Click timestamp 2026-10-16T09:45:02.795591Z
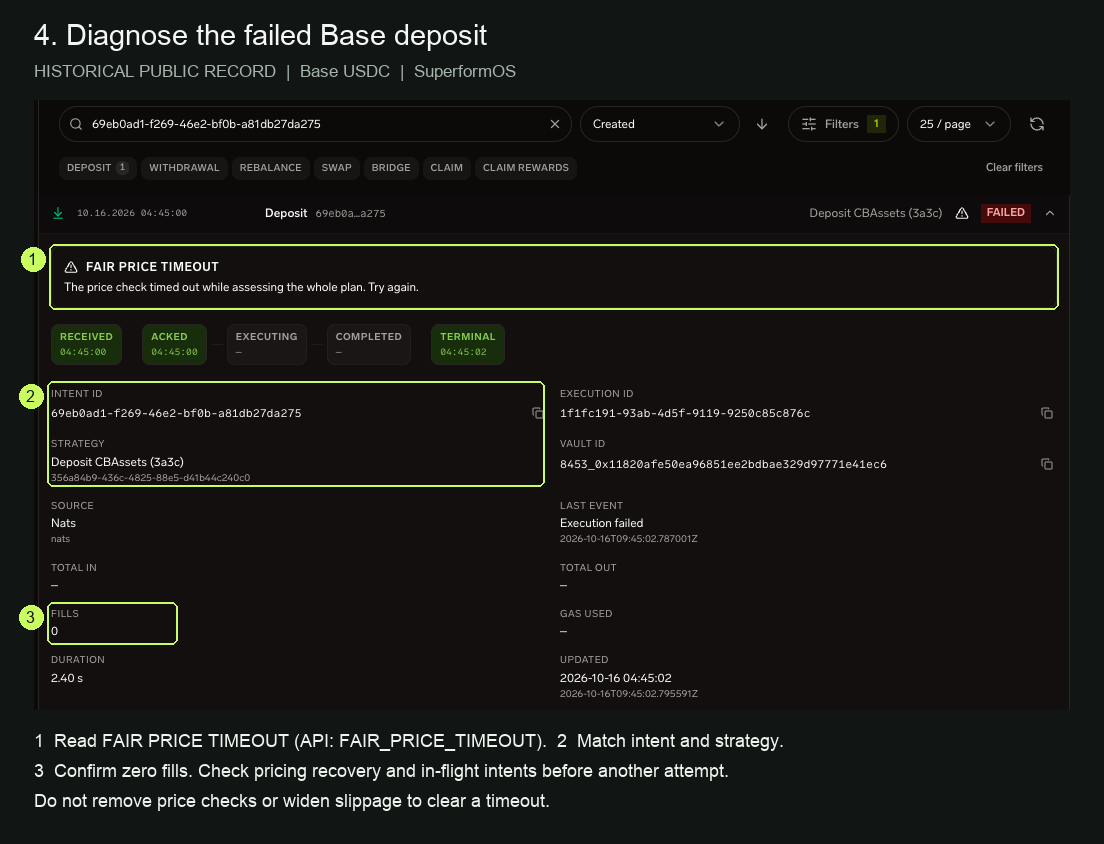 point(629,693)
